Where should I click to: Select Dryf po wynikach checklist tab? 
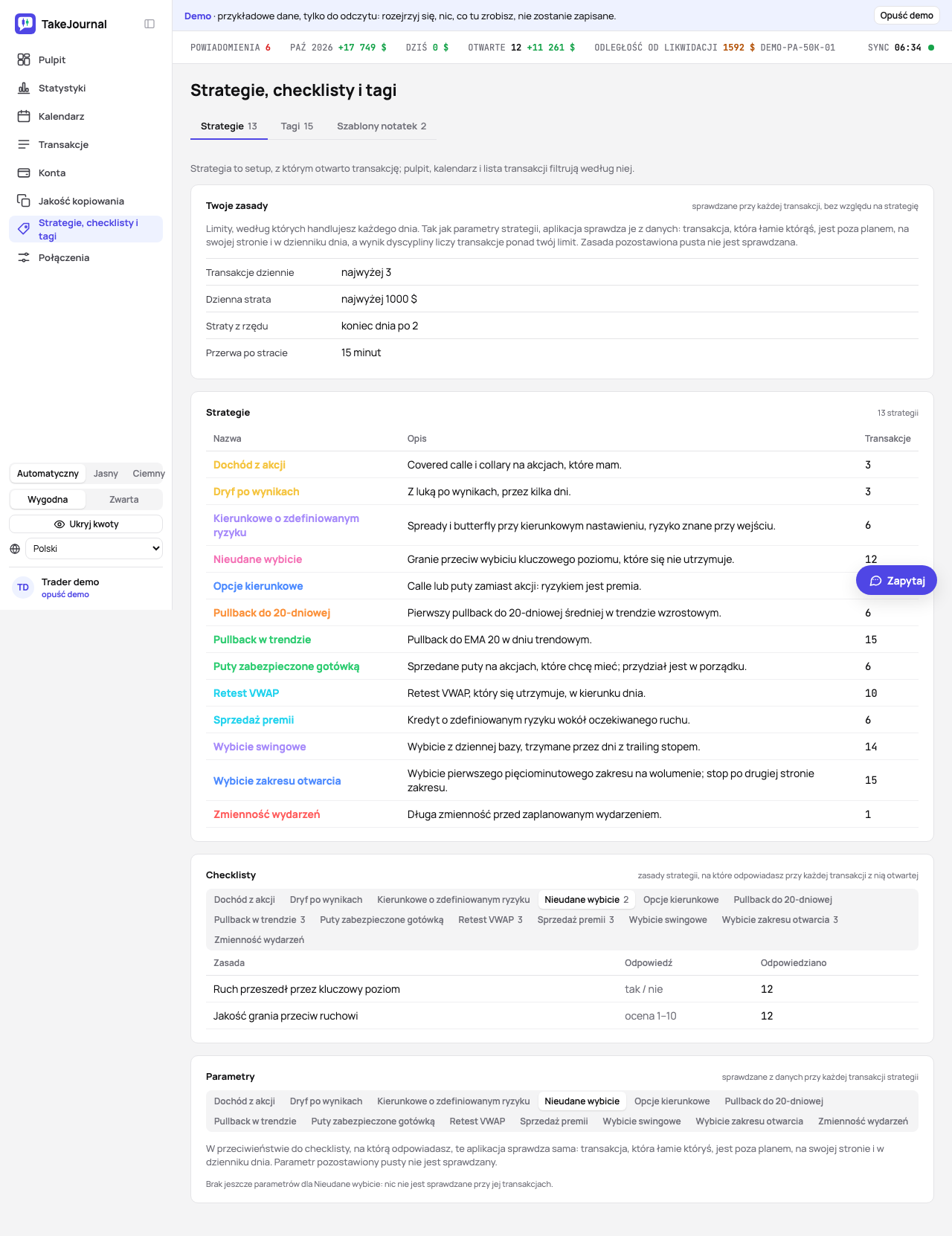tap(326, 900)
